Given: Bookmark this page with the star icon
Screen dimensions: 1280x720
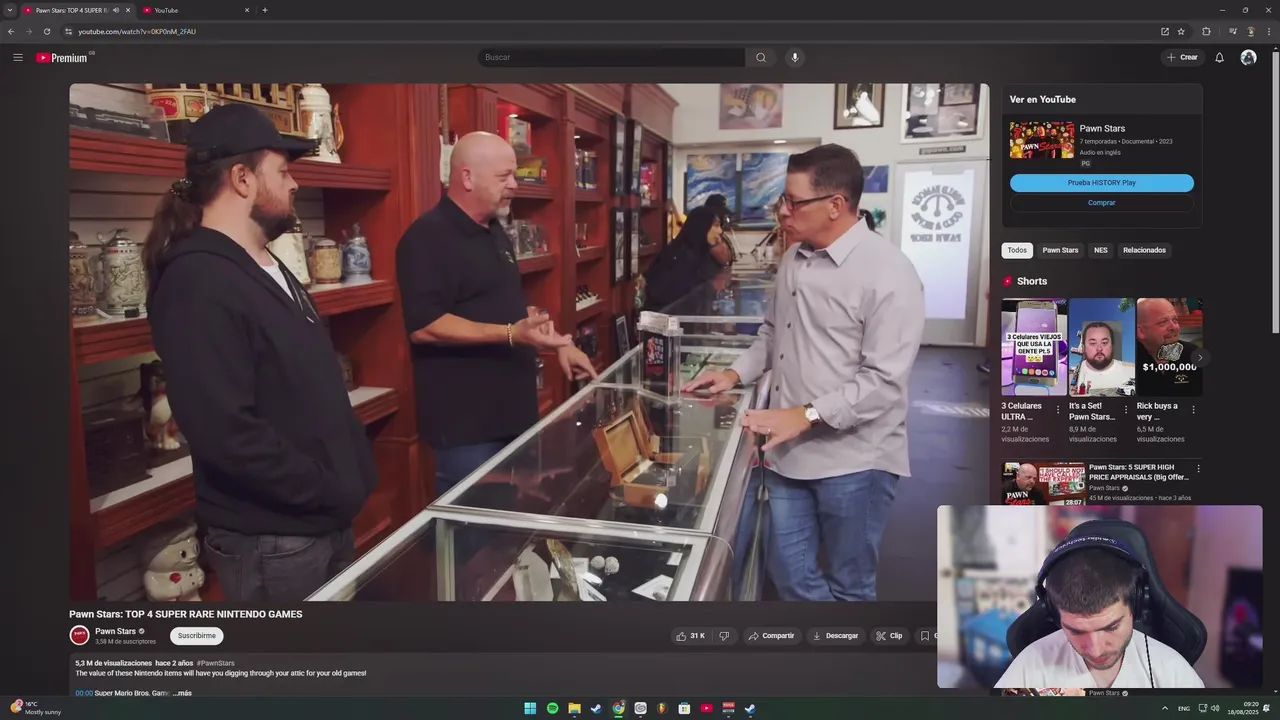Looking at the screenshot, I should tap(1181, 31).
